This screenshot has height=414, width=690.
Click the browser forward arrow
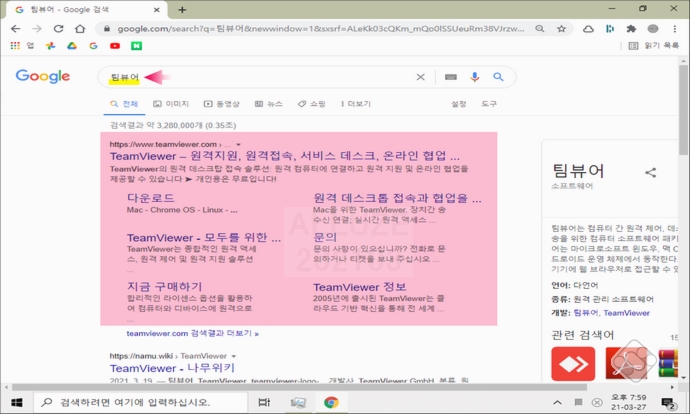(x=37, y=29)
